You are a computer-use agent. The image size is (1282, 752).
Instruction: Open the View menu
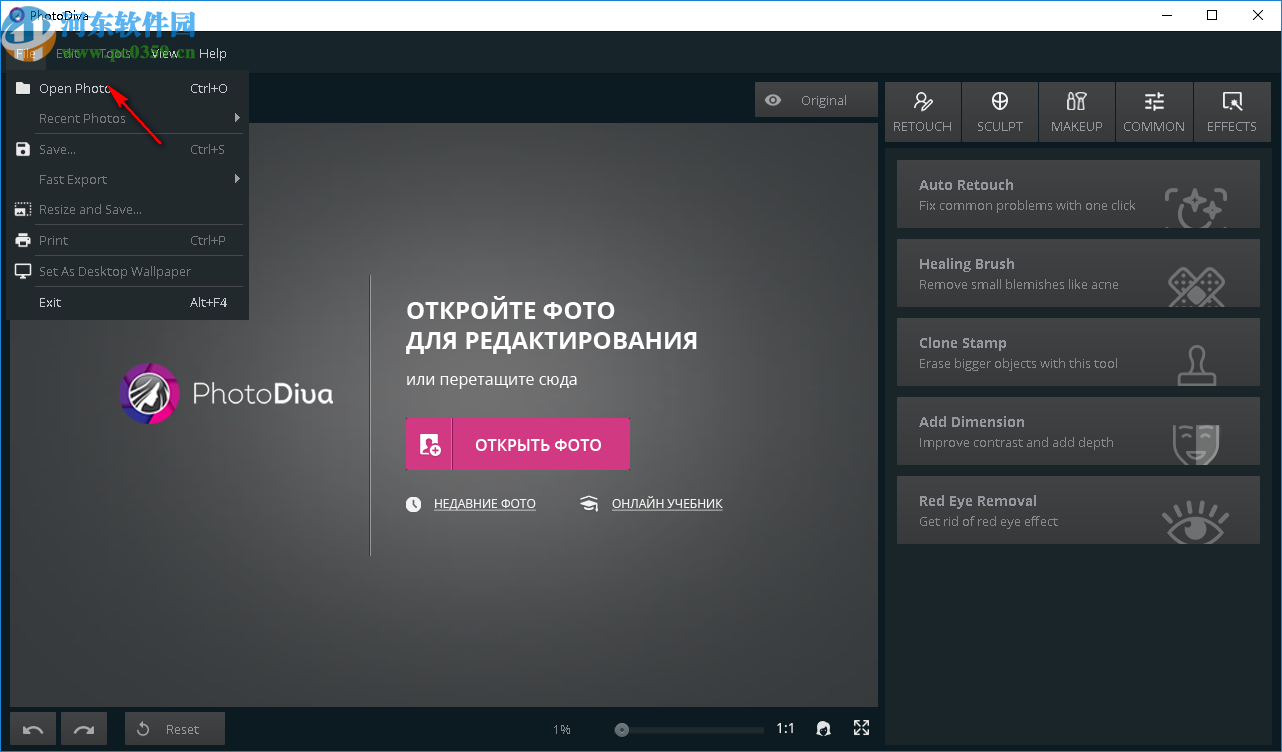(165, 53)
